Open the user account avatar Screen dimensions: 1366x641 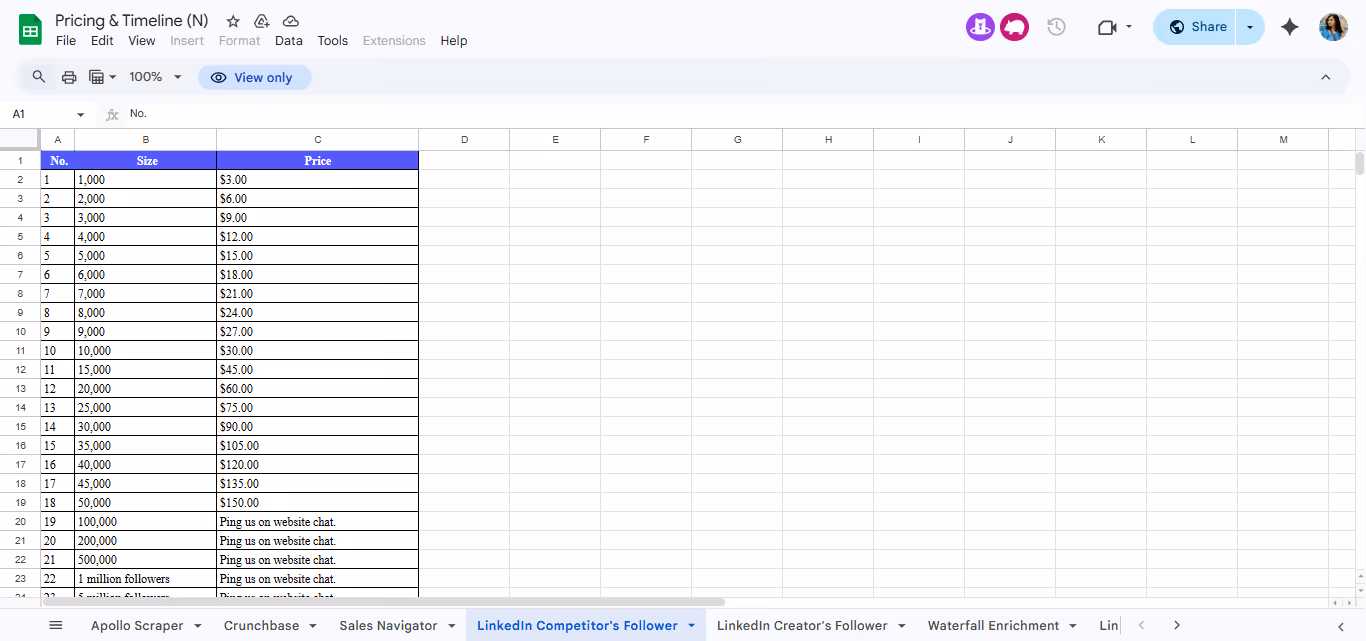pos(1333,27)
